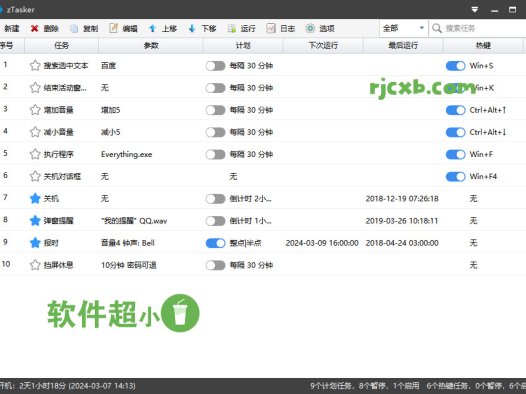The width and height of the screenshot is (526, 394).
Task: Unstar the 关机 task in row 7
Action: click(x=35, y=199)
